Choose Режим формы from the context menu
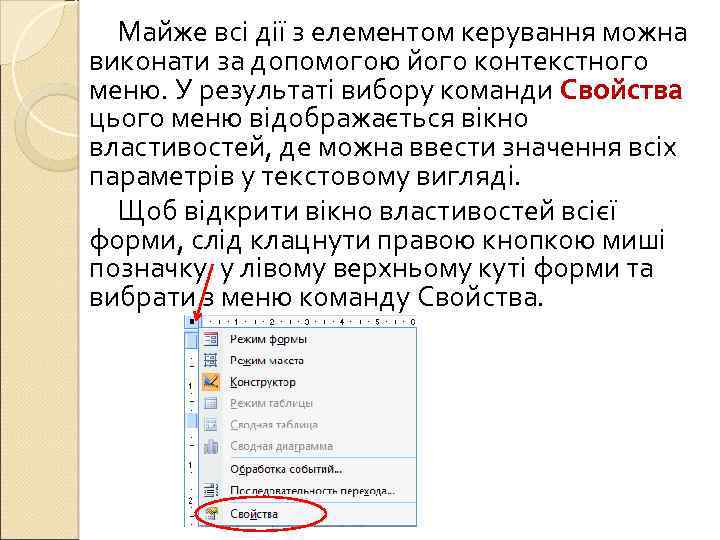 (x=307, y=339)
